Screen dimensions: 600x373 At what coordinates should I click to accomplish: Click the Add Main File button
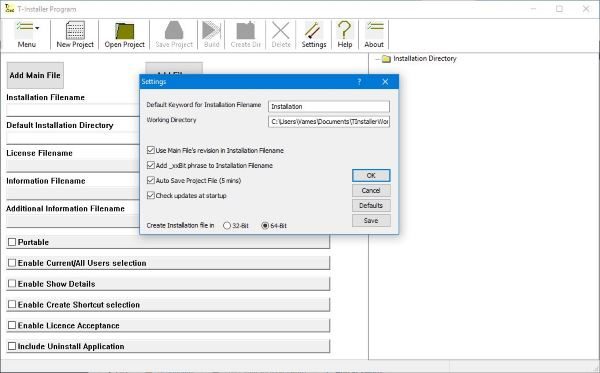[35, 75]
